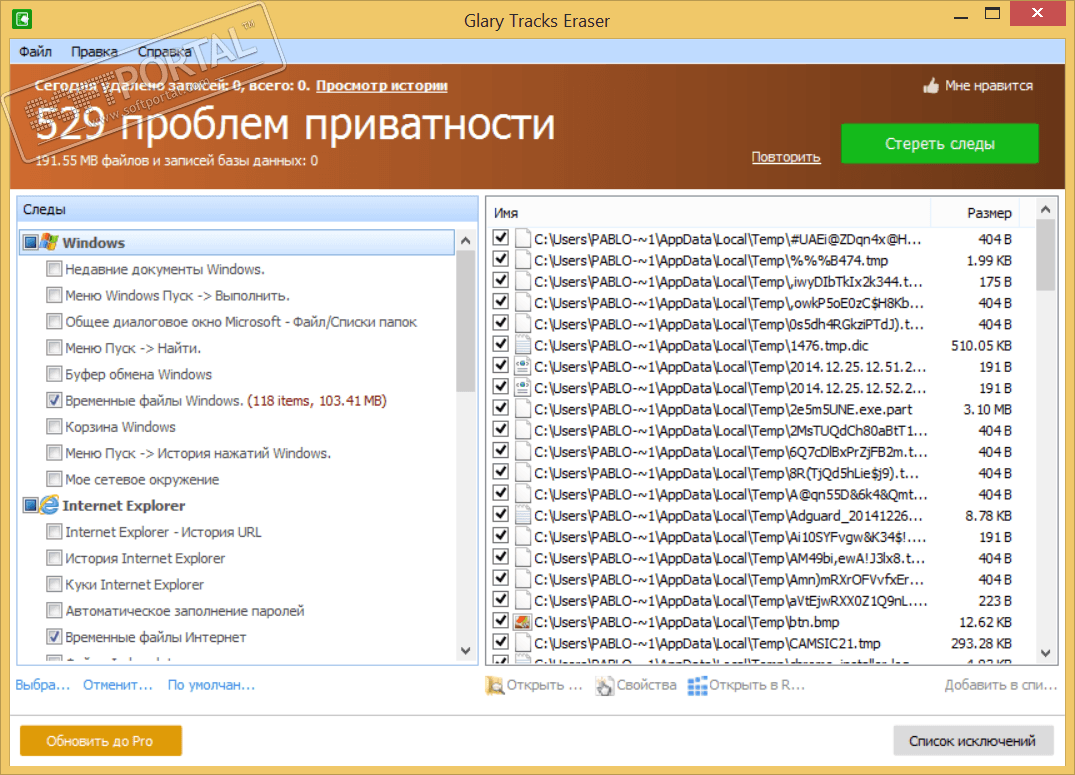The image size is (1075, 775).
Task: Toggle Меню Пуск -> Найти checkbox
Action: click(x=54, y=348)
